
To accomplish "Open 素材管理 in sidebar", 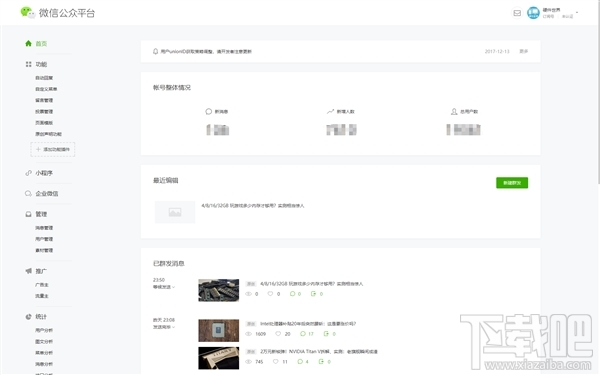I will click(x=44, y=250).
